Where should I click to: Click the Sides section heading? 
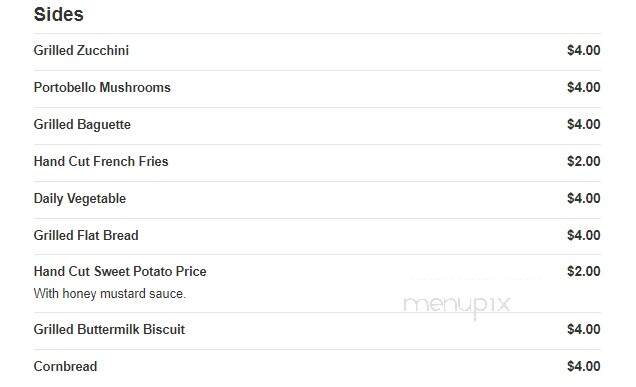58,15
